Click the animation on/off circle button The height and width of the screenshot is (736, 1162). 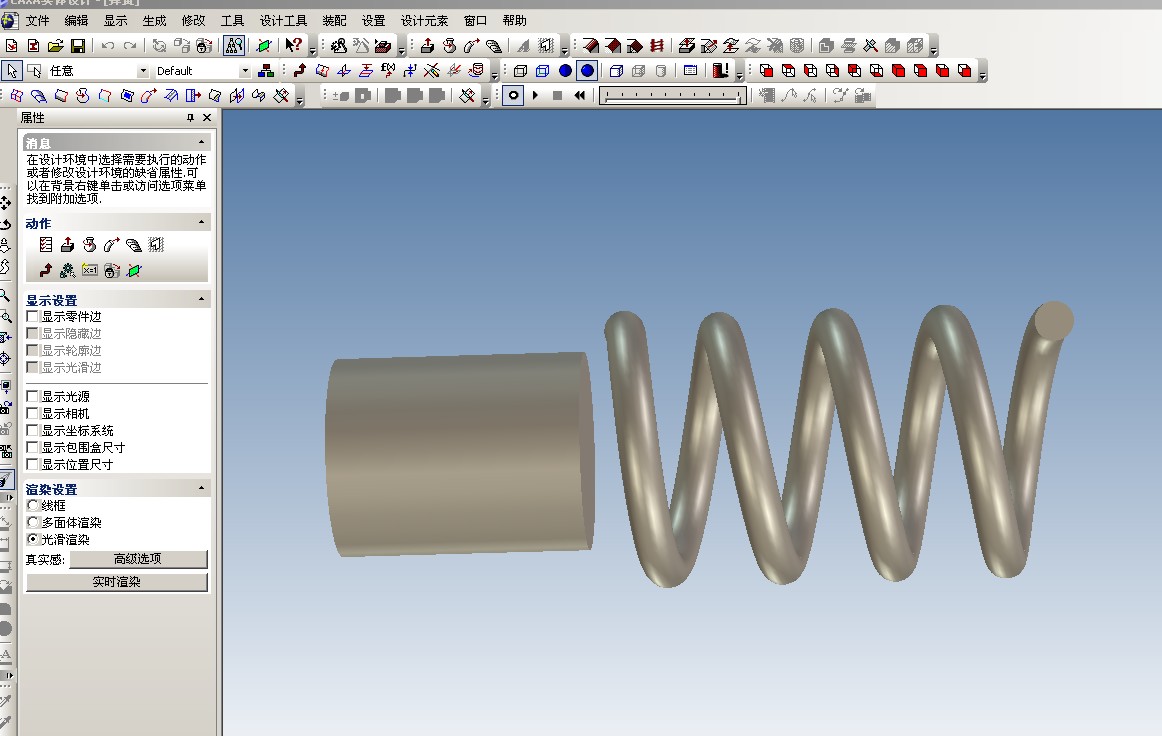(513, 96)
